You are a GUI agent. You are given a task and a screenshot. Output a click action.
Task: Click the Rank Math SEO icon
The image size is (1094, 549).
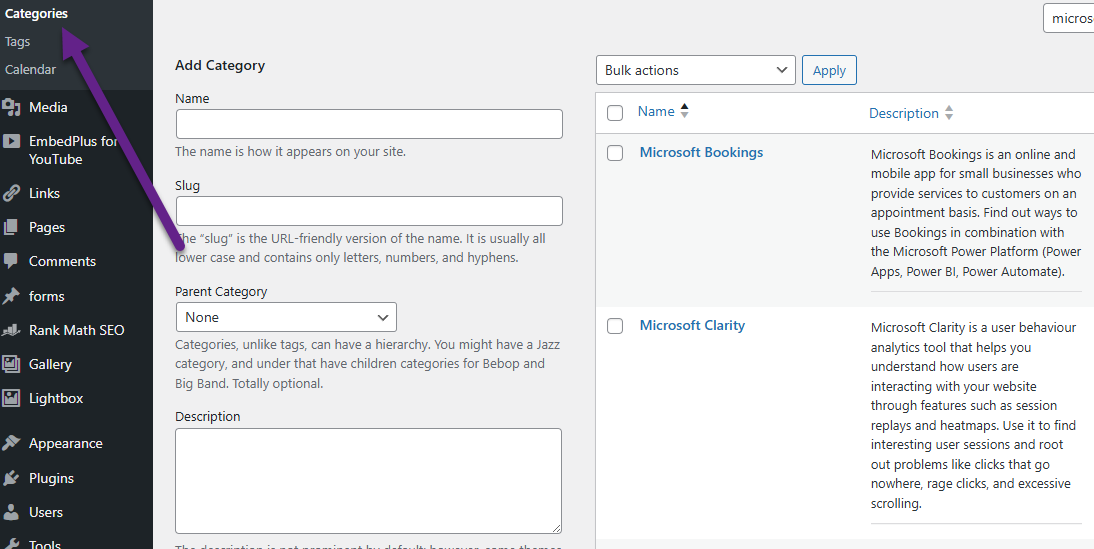point(11,330)
